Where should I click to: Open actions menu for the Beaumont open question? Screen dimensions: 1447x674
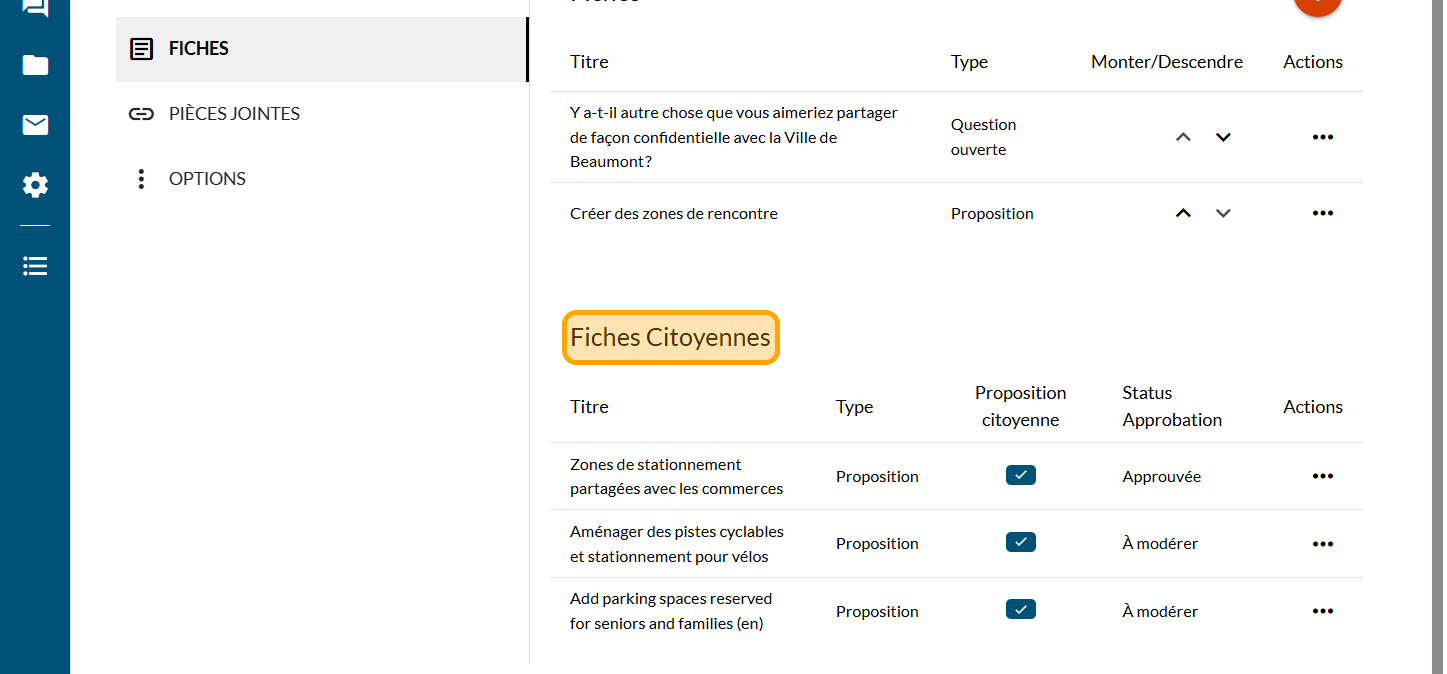point(1322,137)
